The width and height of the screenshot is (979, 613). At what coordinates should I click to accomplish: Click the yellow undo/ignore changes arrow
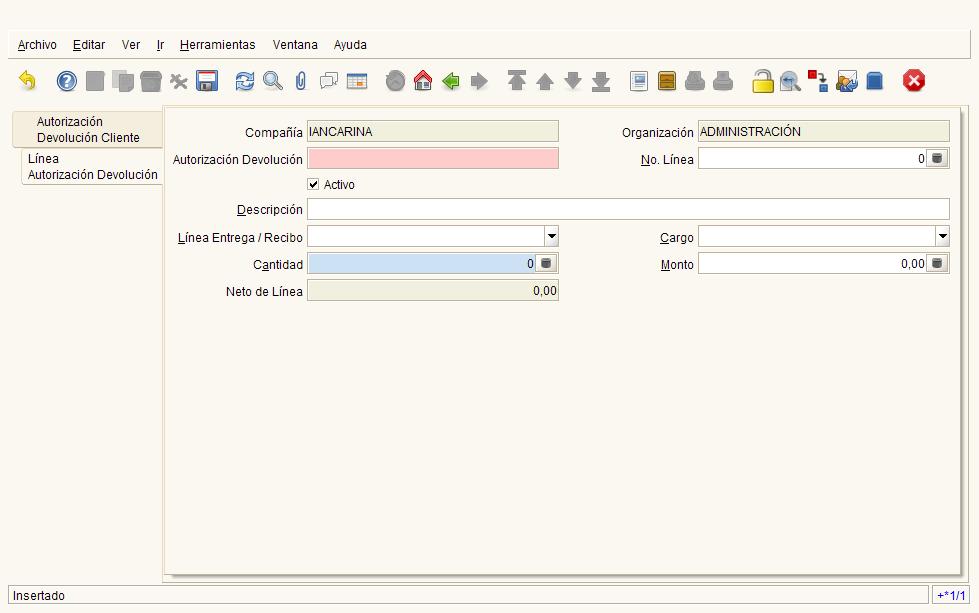point(27,81)
